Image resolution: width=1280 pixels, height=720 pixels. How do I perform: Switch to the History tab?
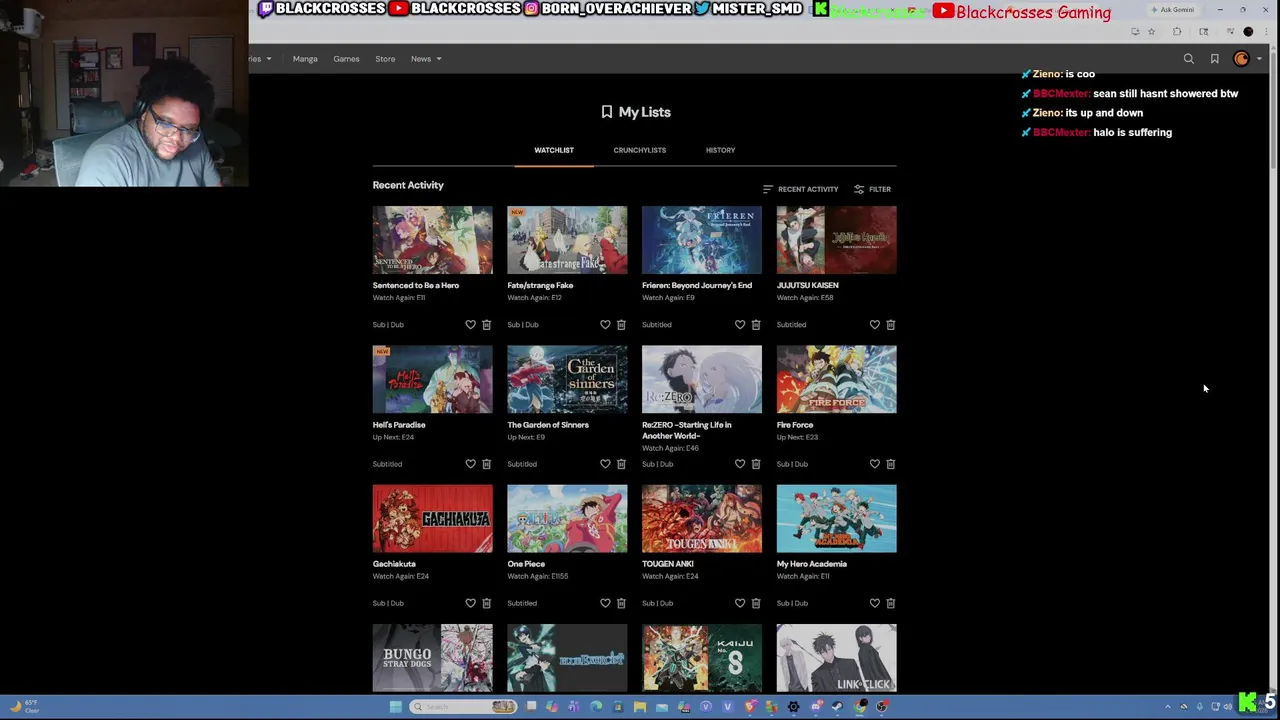point(720,150)
